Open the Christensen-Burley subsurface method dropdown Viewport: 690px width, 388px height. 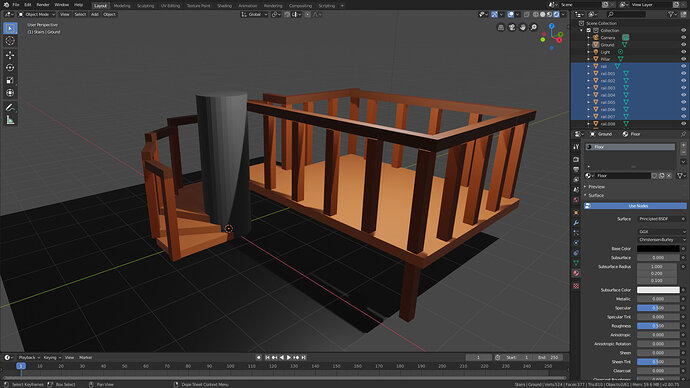pos(662,240)
